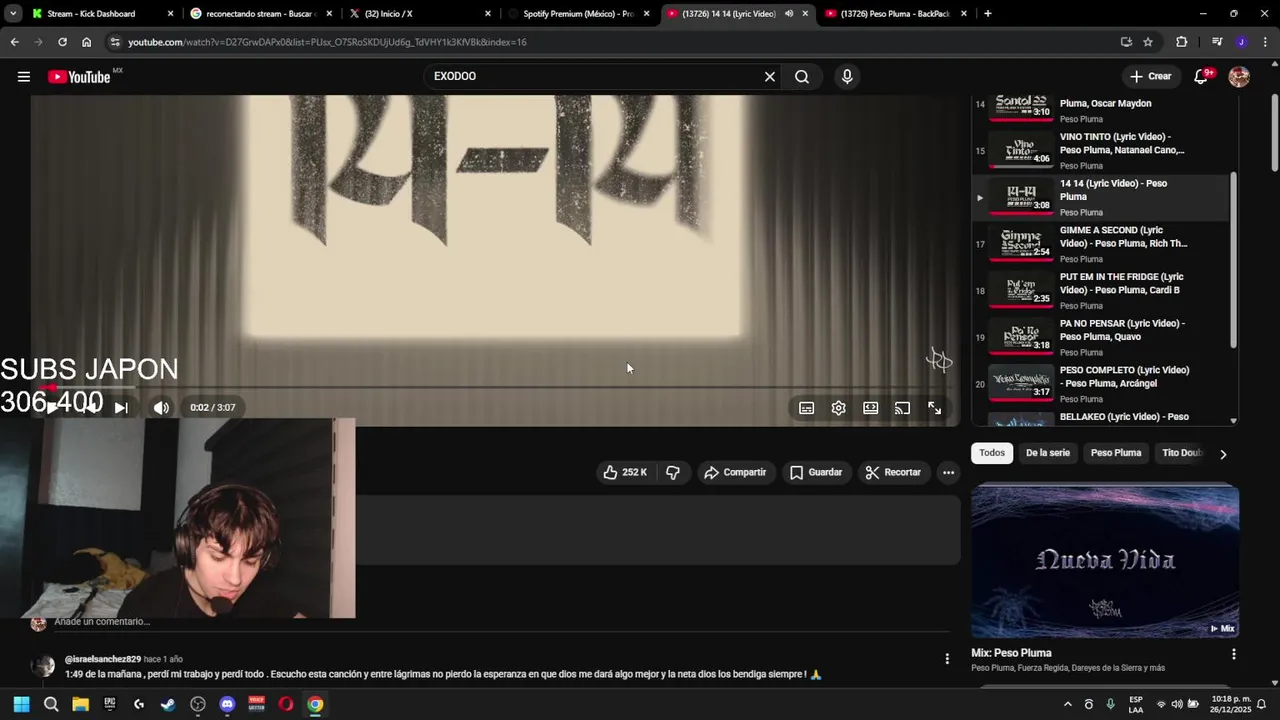Open options for Mix: Peso Pluma

coord(1233,654)
